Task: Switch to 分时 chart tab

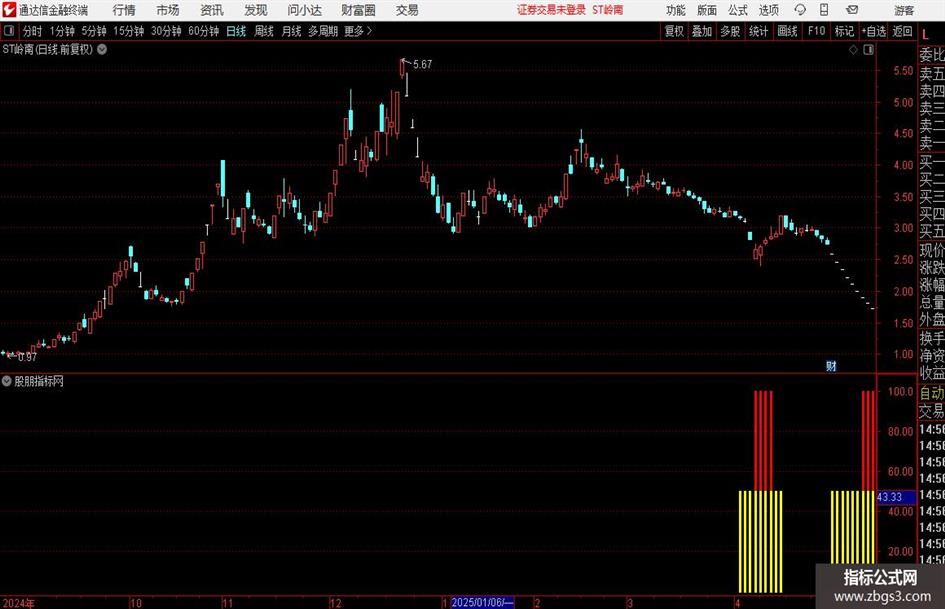Action: click(33, 31)
